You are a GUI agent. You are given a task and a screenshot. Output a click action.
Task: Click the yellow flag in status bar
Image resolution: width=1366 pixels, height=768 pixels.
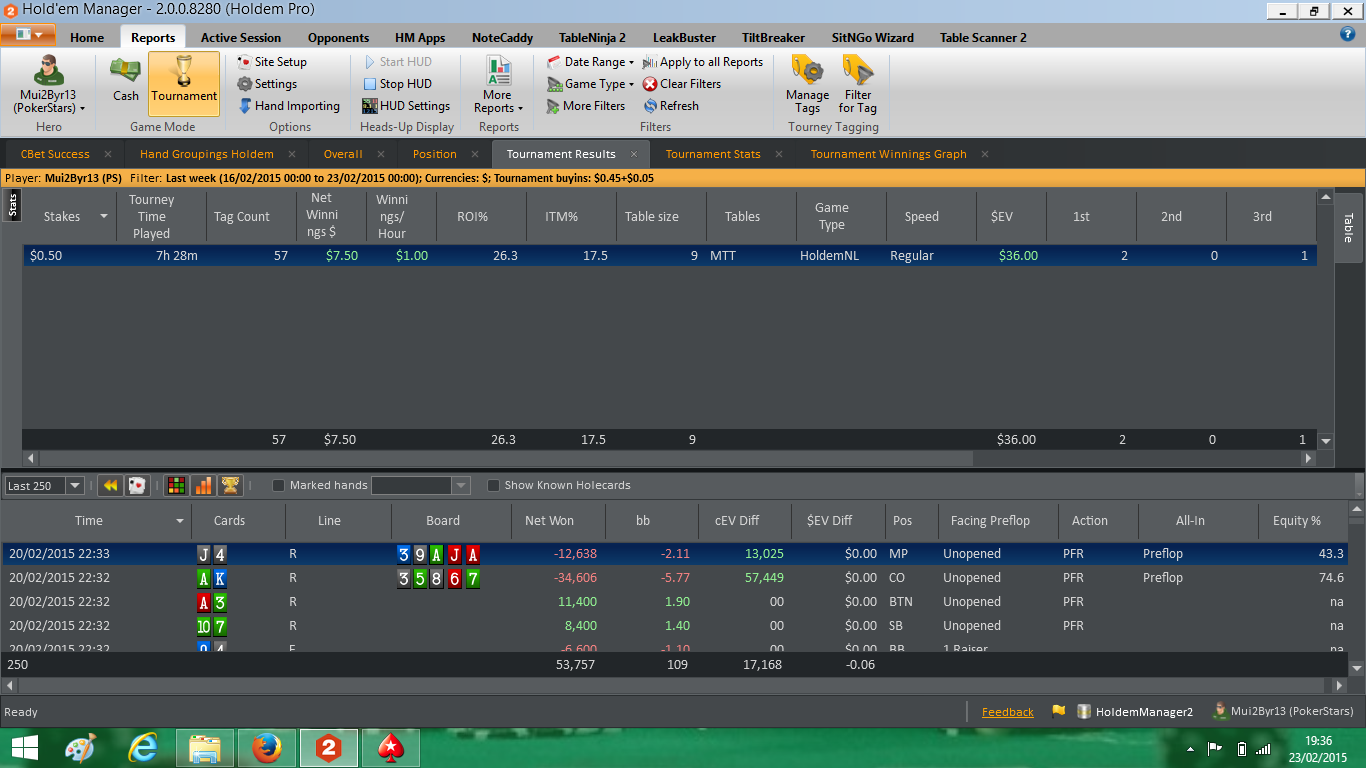click(1058, 712)
